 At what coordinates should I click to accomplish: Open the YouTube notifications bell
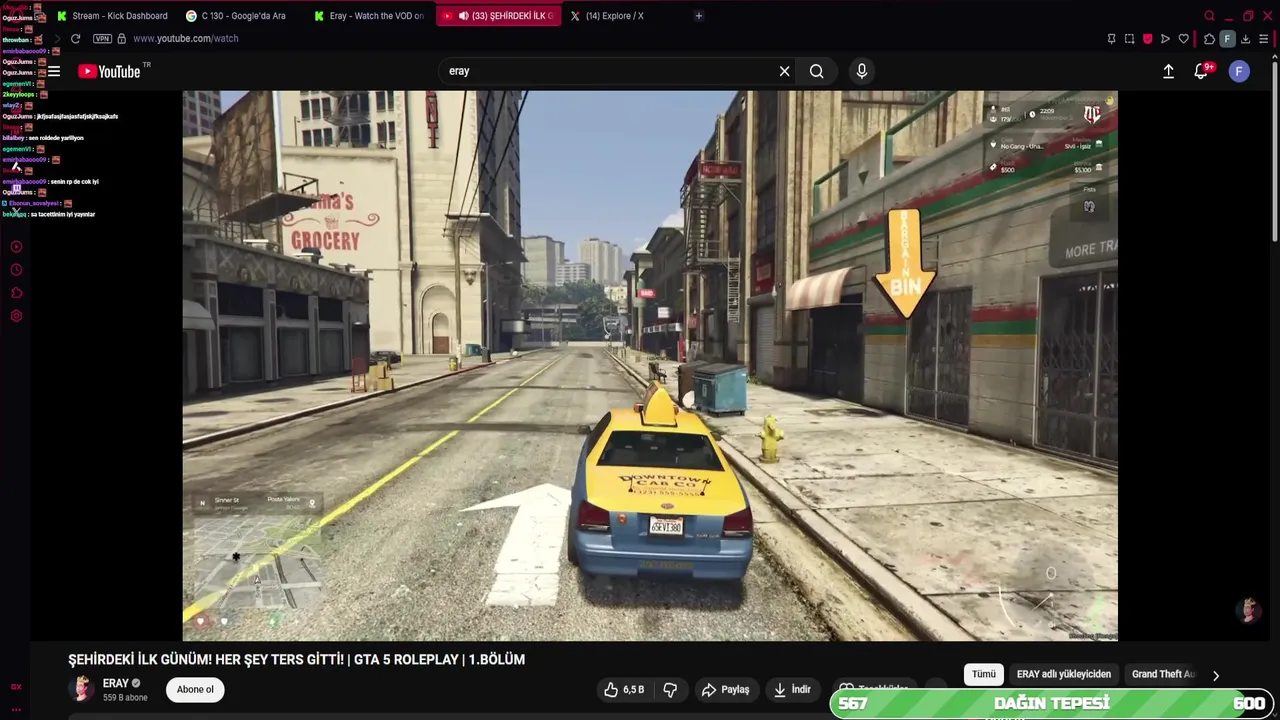pos(1202,71)
